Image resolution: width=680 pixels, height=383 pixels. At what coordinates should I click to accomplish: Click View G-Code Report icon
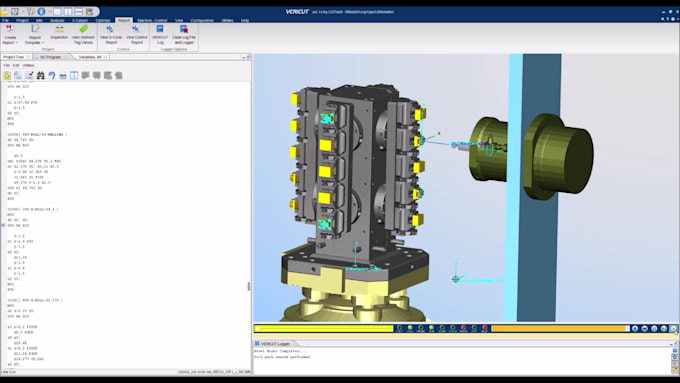point(111,34)
